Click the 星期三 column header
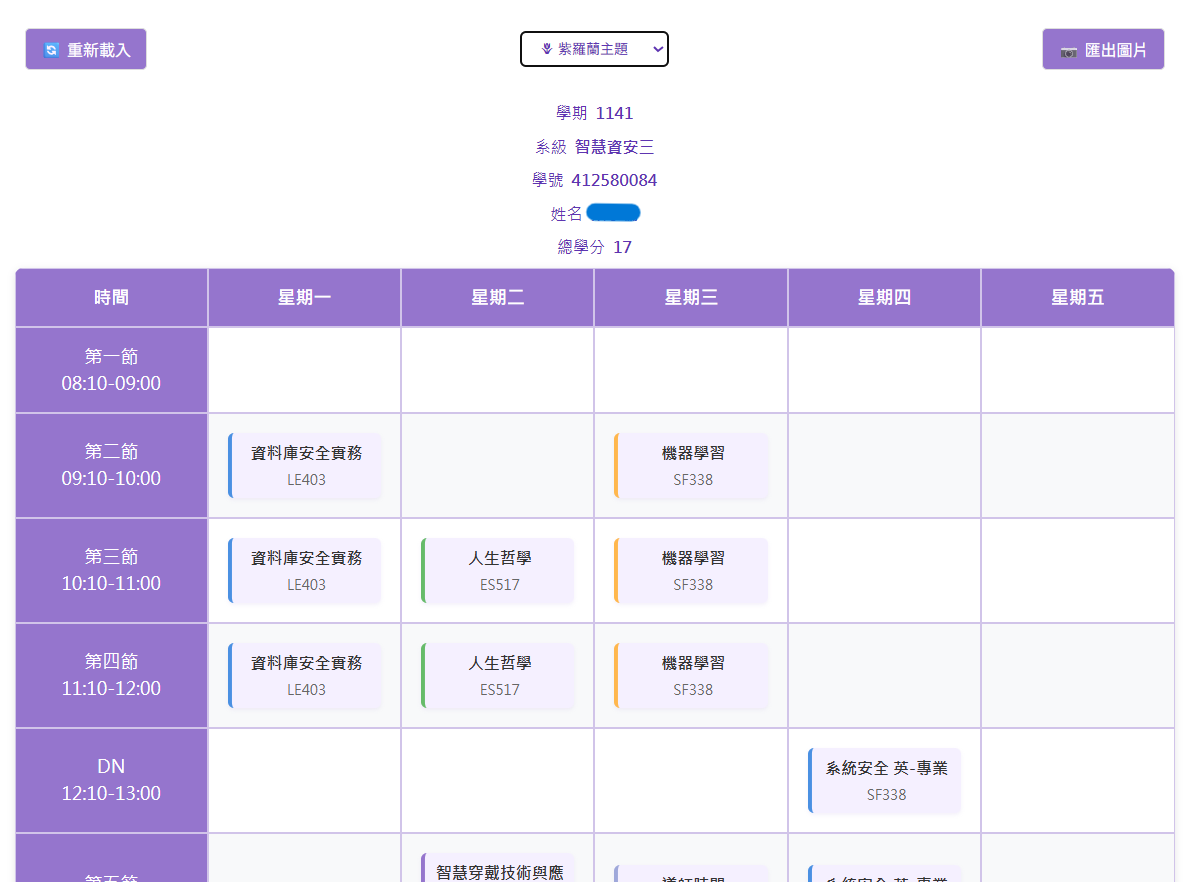Viewport: 1183px width, 882px height. [x=691, y=297]
